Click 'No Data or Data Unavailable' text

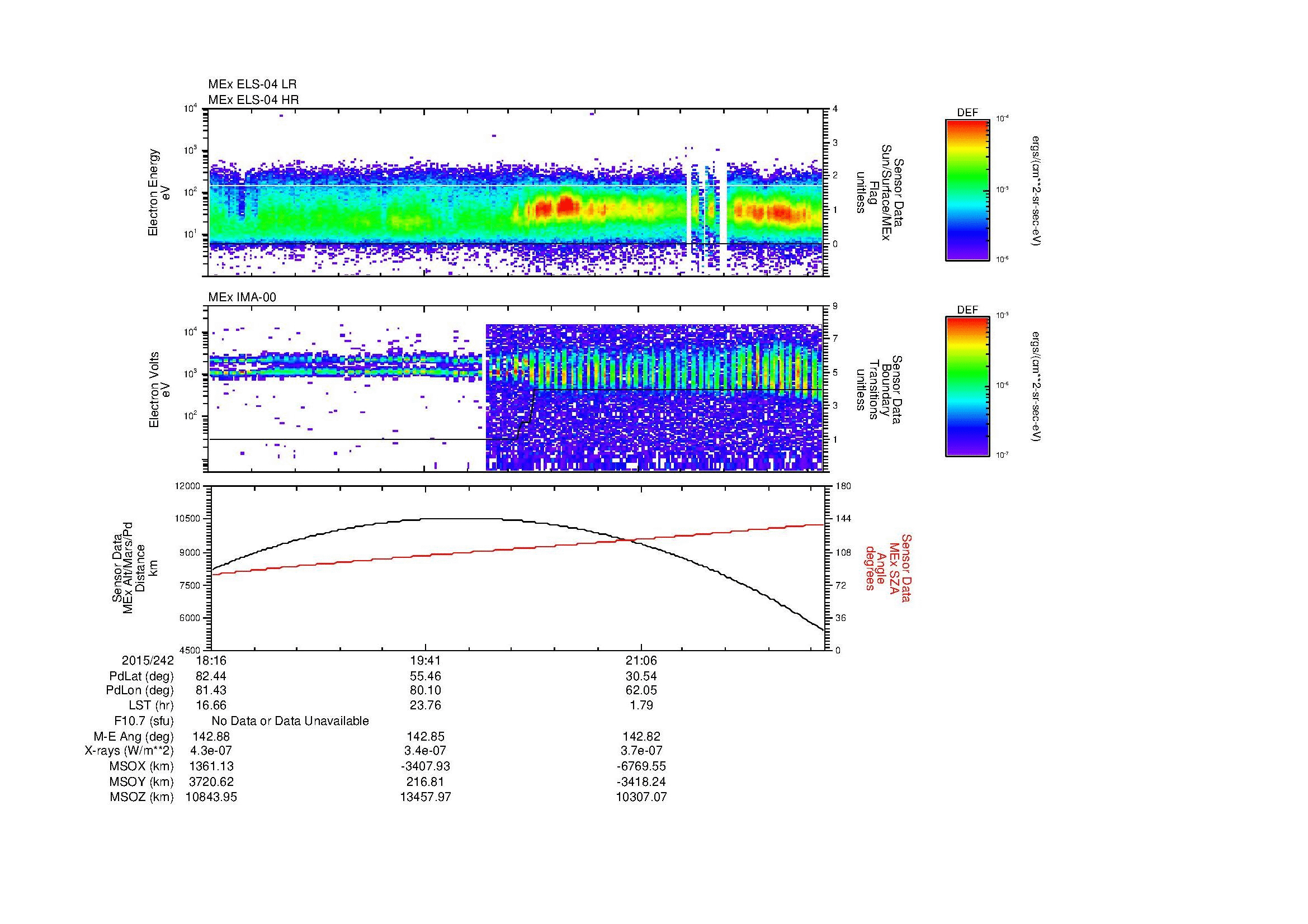tap(290, 721)
